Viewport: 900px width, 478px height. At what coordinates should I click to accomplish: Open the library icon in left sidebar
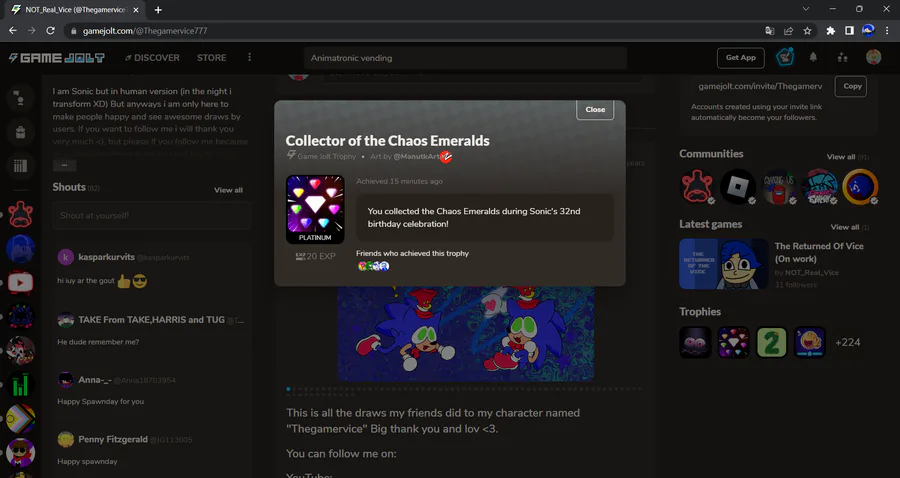coord(21,166)
